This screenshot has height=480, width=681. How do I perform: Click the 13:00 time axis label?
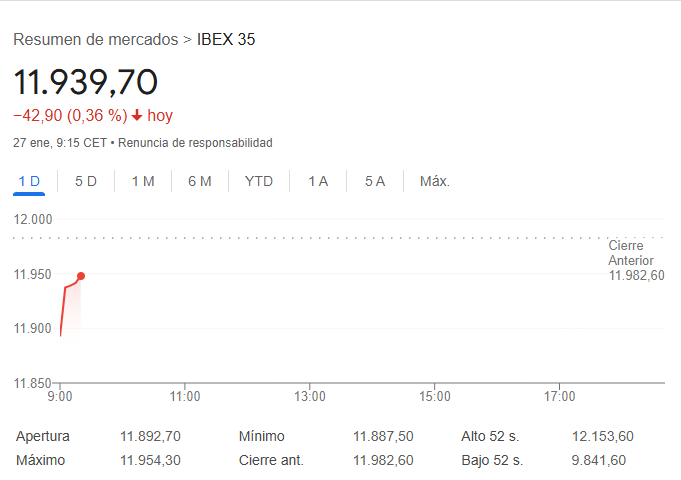(x=310, y=396)
